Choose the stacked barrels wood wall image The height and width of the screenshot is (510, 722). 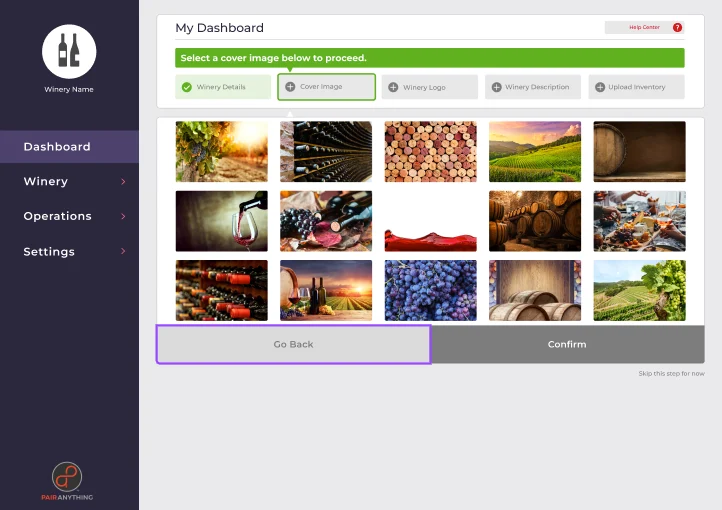click(x=535, y=290)
